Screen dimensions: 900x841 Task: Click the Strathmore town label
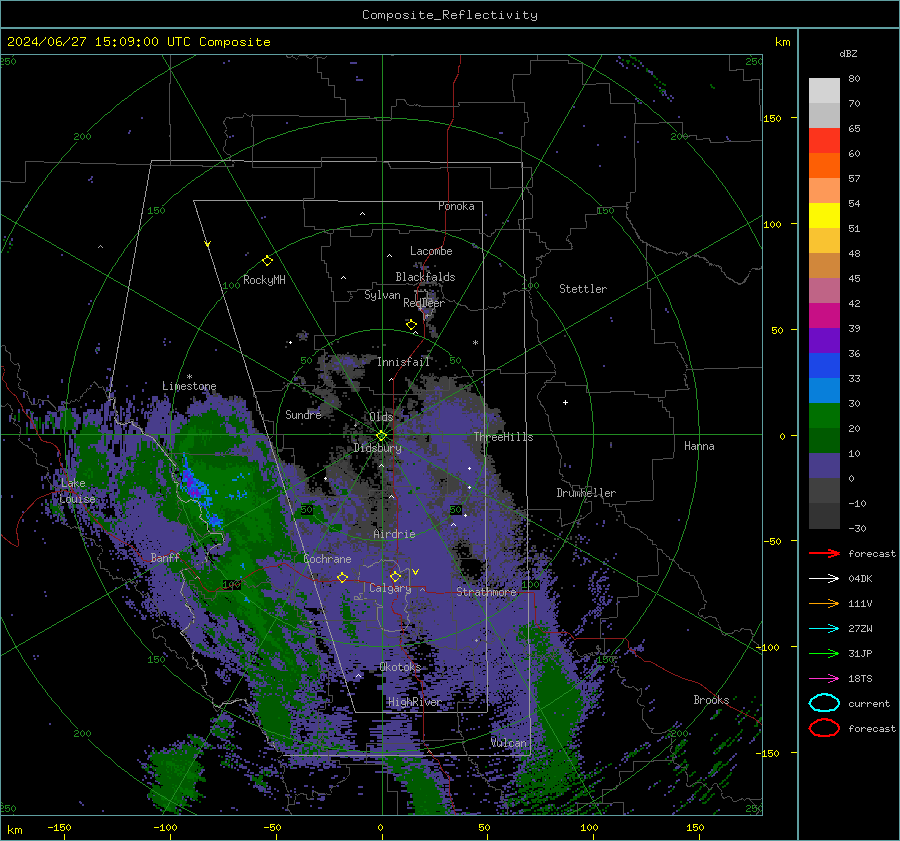pyautogui.click(x=486, y=592)
